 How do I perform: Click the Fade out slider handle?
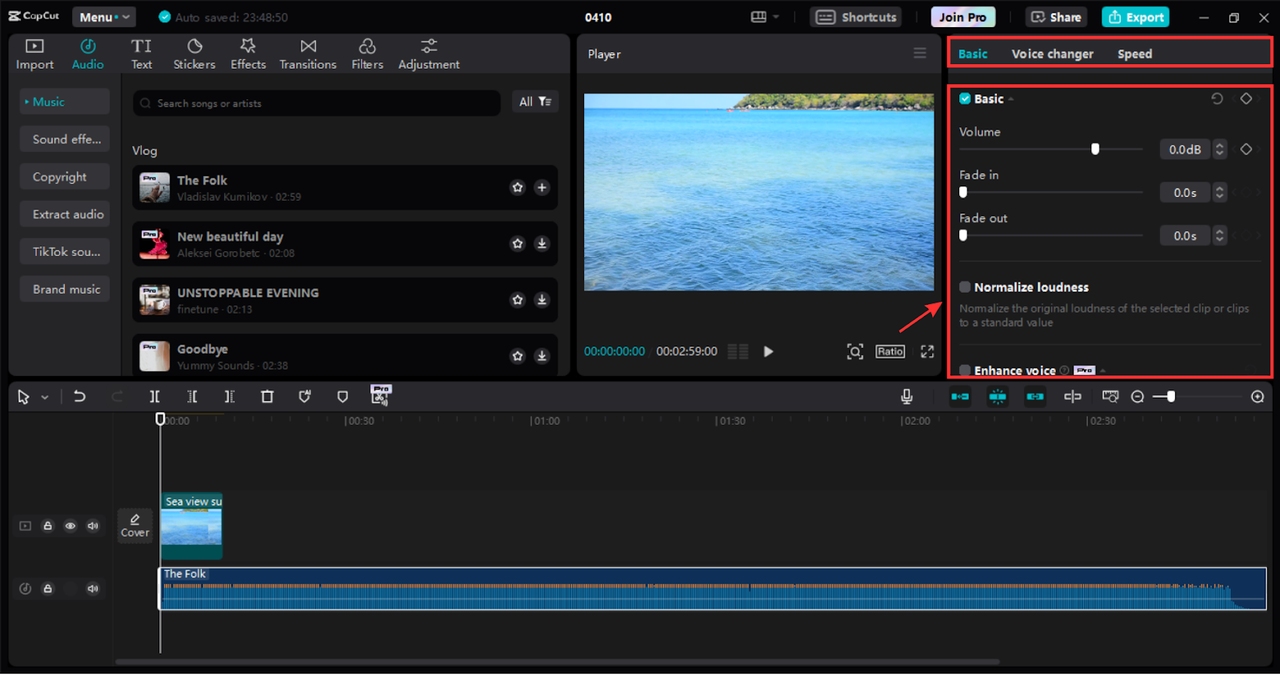pos(963,235)
